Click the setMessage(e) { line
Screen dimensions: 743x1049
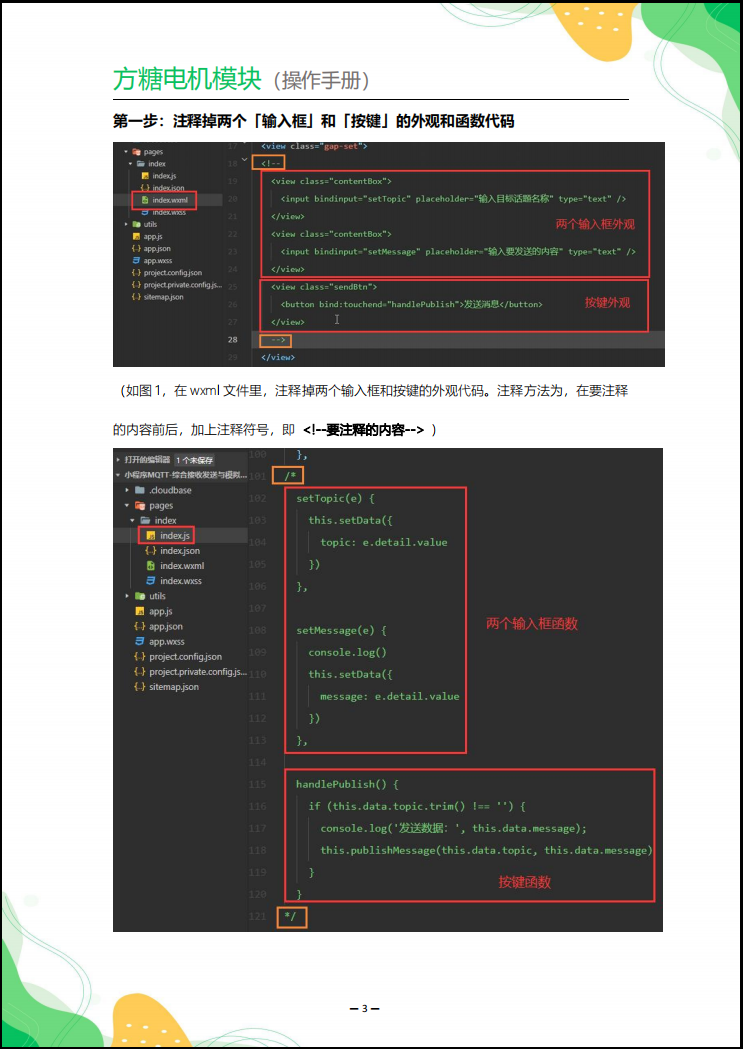[x=341, y=630]
